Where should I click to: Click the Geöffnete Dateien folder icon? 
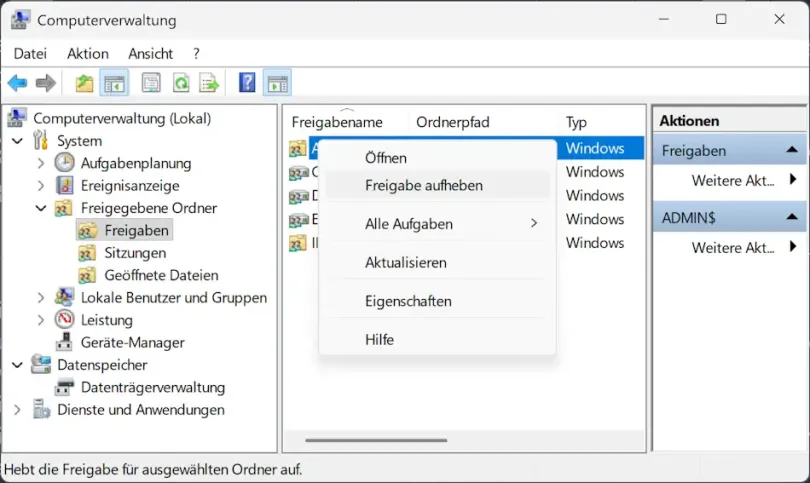coord(87,275)
